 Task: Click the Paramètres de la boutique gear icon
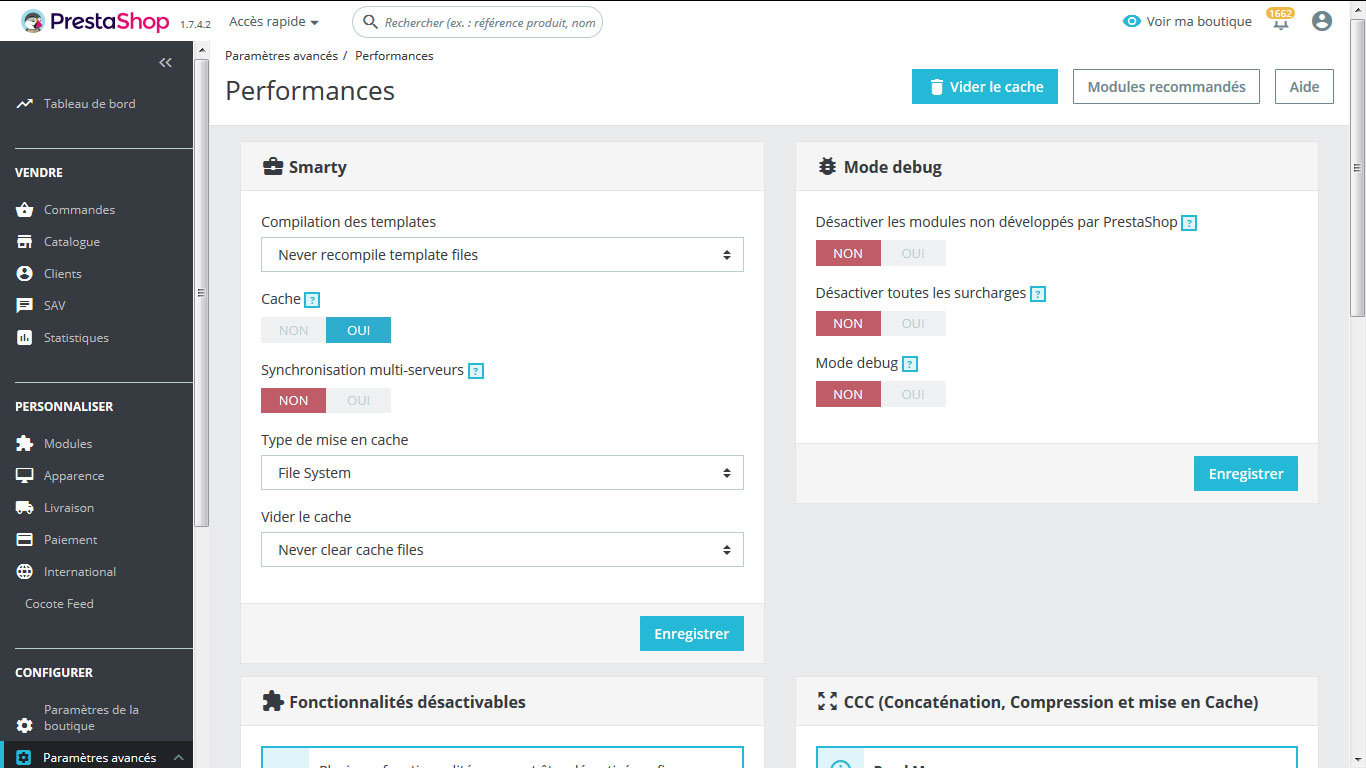tap(25, 726)
